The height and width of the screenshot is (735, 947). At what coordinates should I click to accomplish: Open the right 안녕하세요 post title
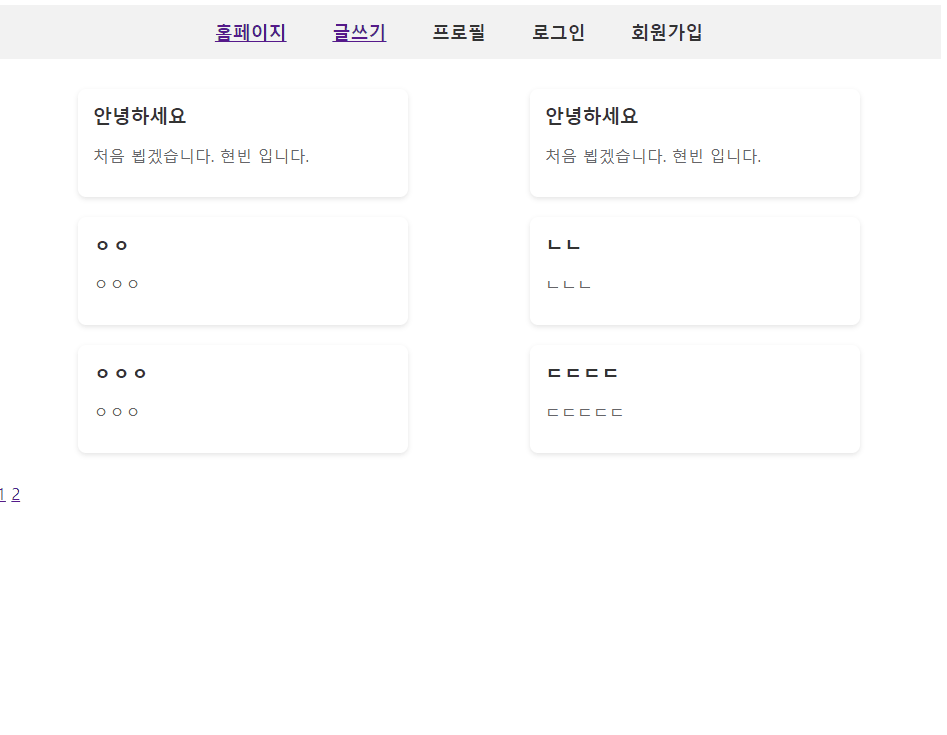pyautogui.click(x=591, y=116)
